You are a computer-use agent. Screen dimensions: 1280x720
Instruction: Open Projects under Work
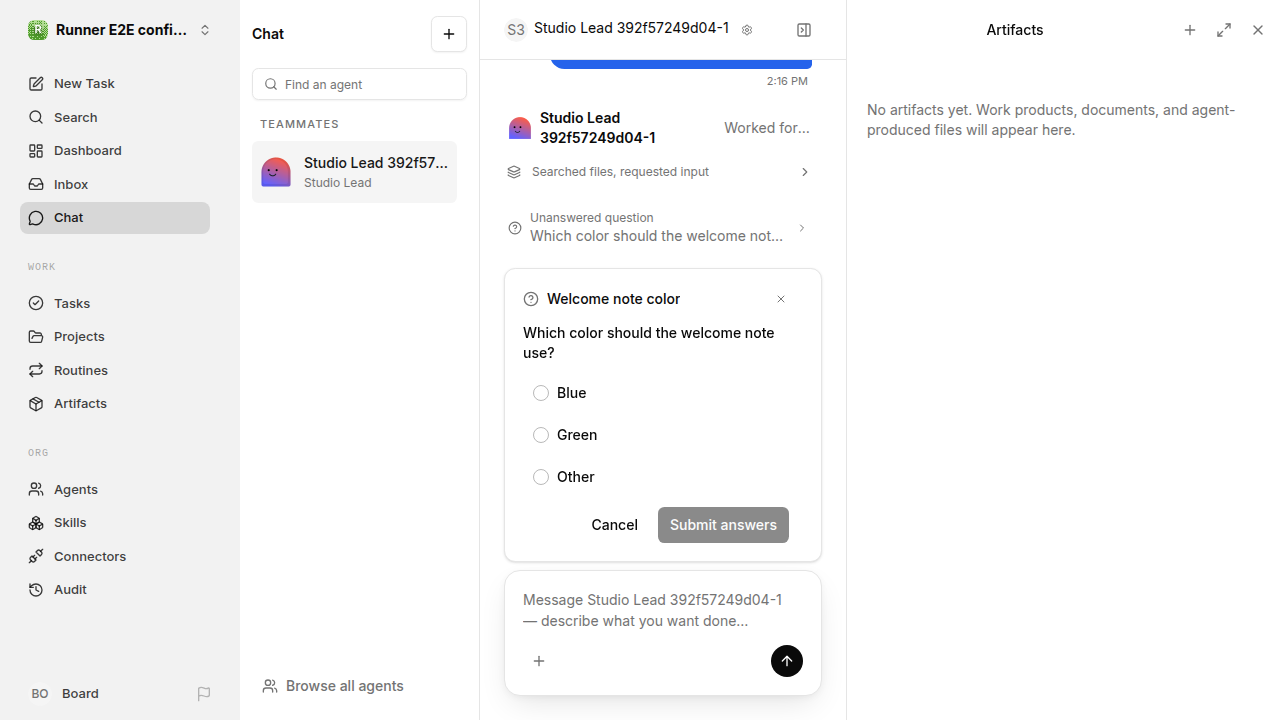115,337
